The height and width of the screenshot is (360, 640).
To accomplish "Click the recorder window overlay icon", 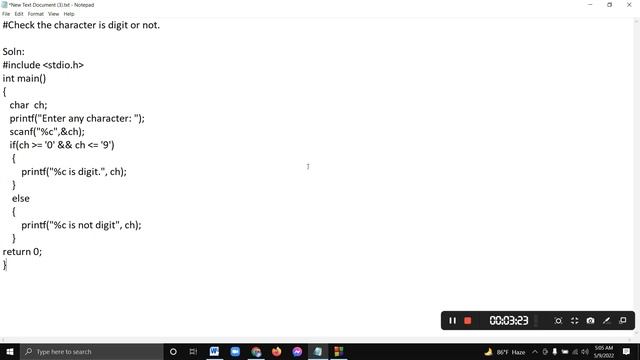I will [623, 320].
